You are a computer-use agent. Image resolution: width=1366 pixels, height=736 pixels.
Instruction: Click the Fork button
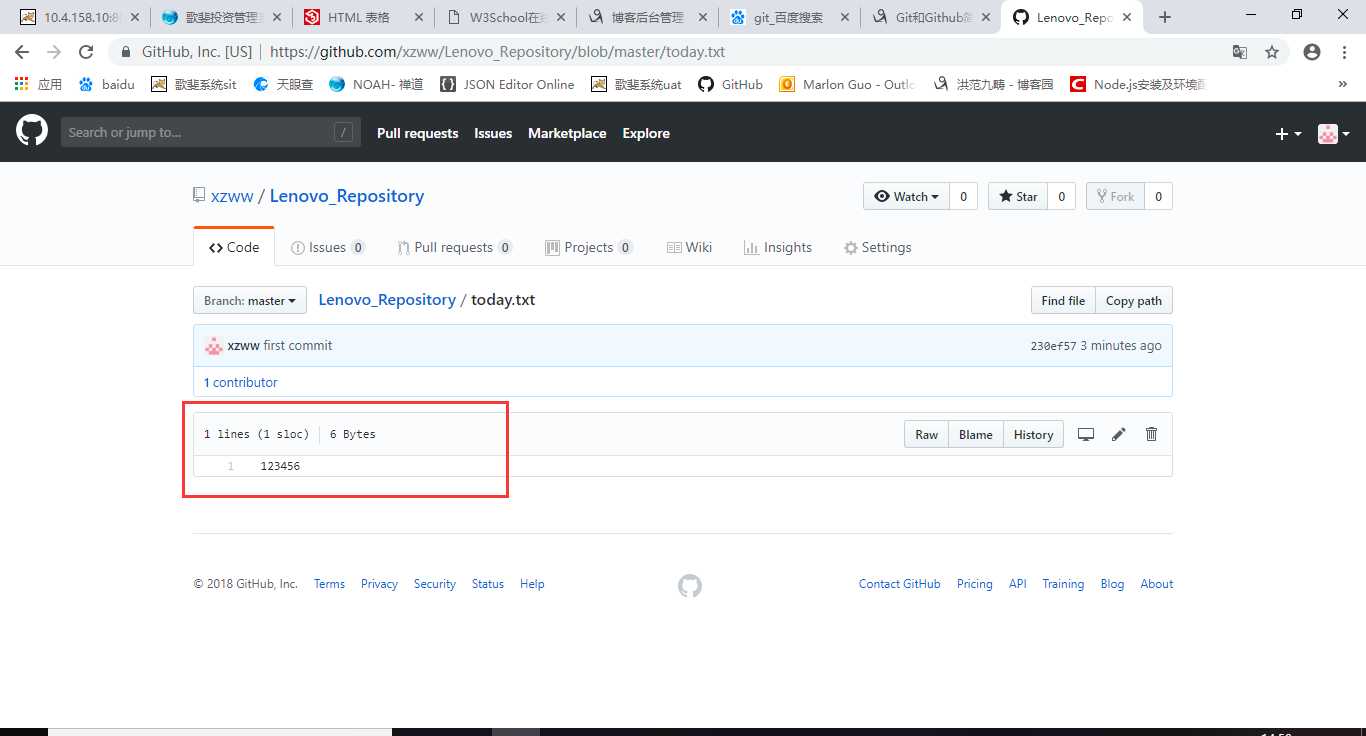(1114, 196)
